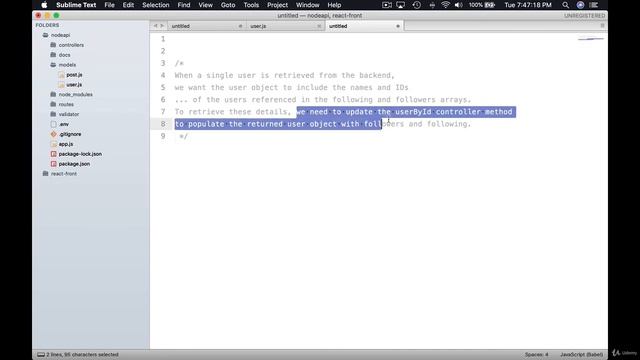This screenshot has width=640, height=360.
Task: Click the battery status indicator
Action: click(482, 5)
